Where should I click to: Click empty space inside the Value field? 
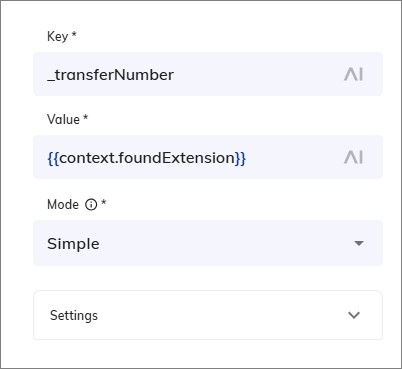(295, 157)
